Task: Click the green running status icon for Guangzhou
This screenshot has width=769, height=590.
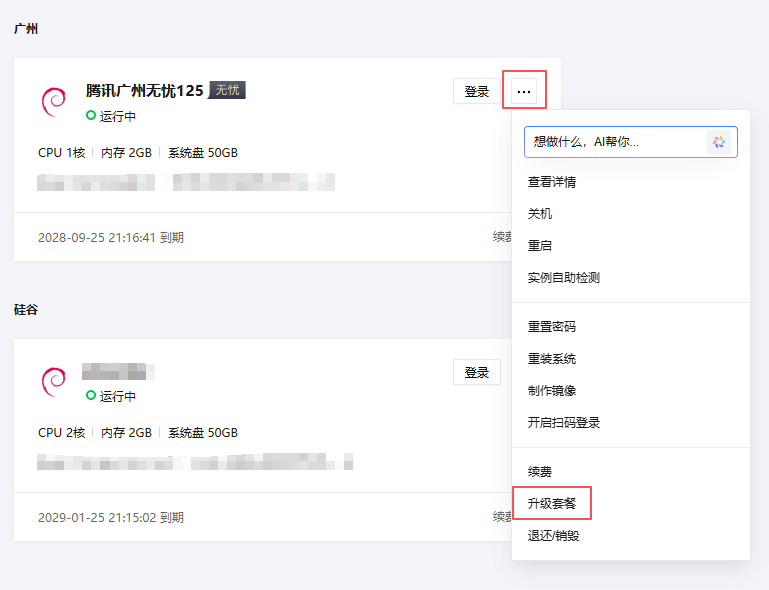Action: point(91,116)
